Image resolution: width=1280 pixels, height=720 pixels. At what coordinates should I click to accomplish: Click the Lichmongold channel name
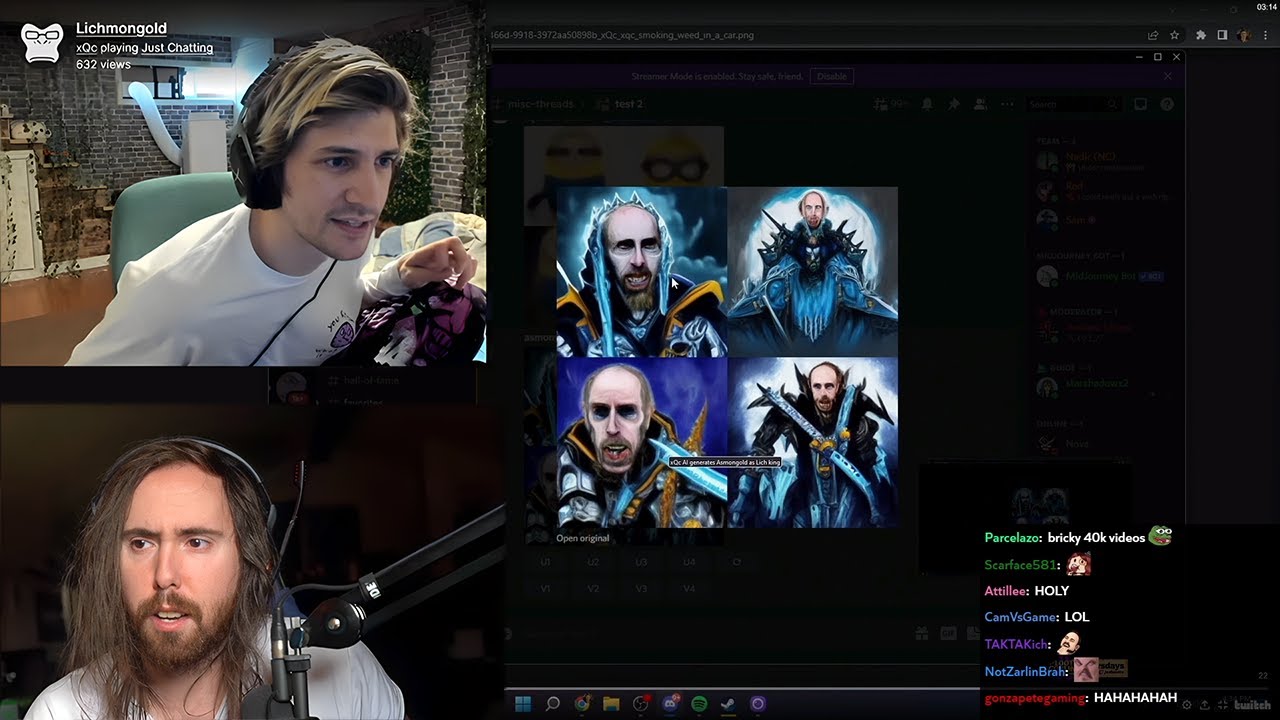pyautogui.click(x=121, y=28)
